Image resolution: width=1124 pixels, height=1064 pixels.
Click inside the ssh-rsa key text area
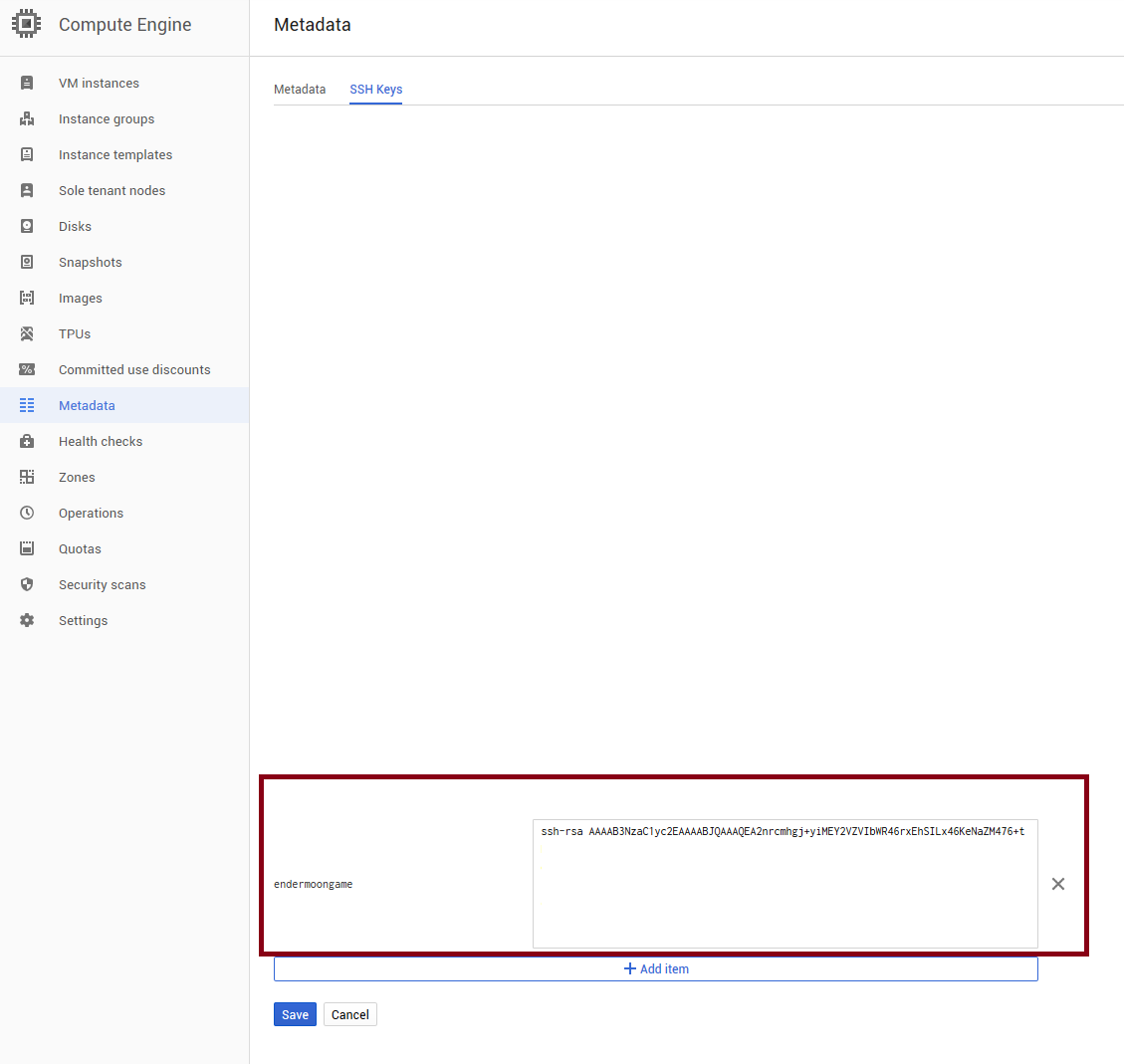coord(785,884)
